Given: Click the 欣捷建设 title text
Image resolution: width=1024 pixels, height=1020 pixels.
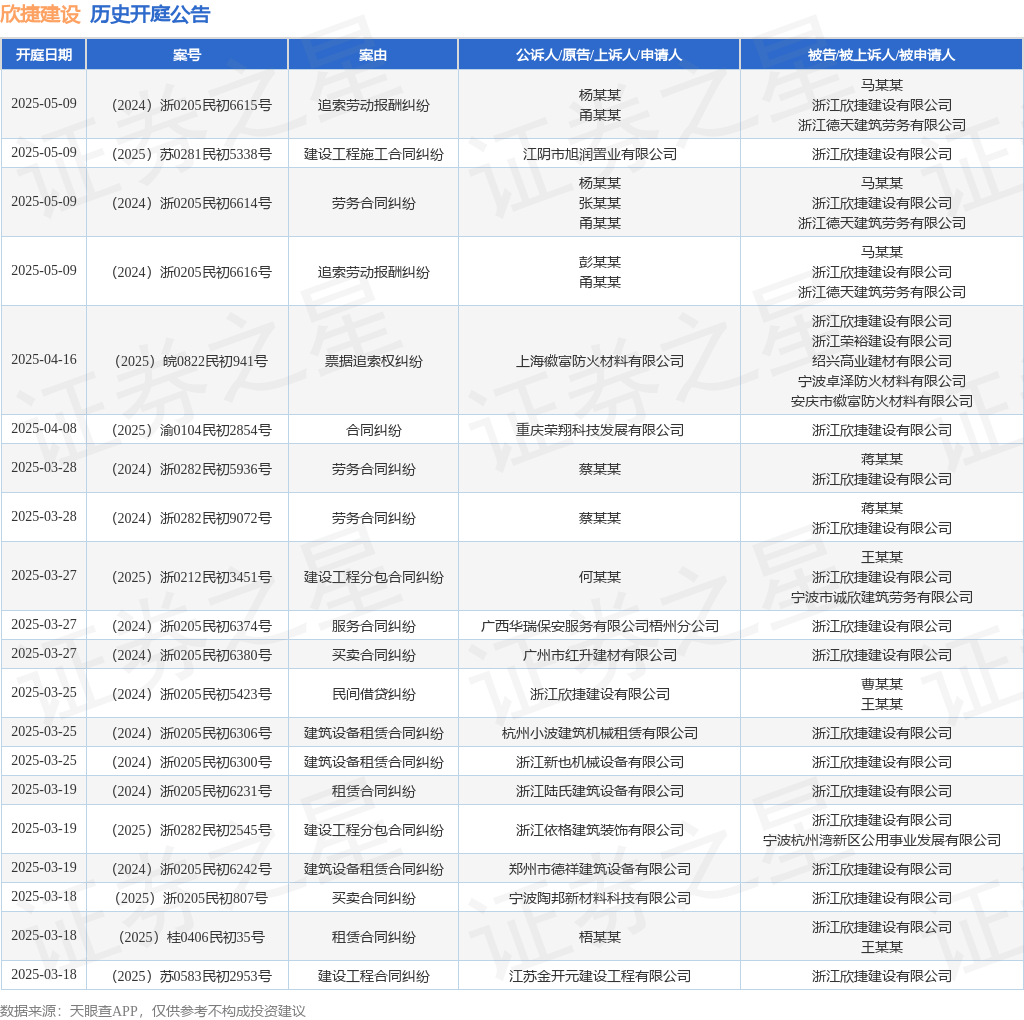Looking at the screenshot, I should (x=40, y=14).
